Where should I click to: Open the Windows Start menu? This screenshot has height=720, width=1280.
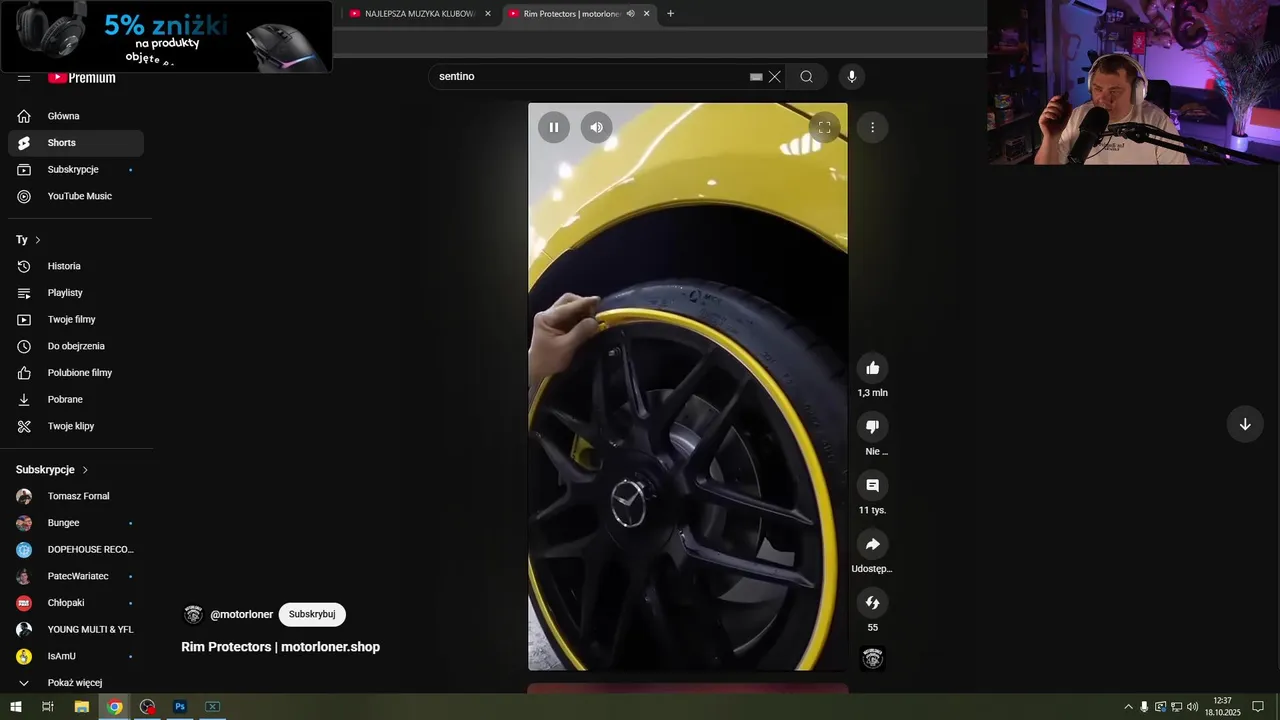pyautogui.click(x=15, y=707)
